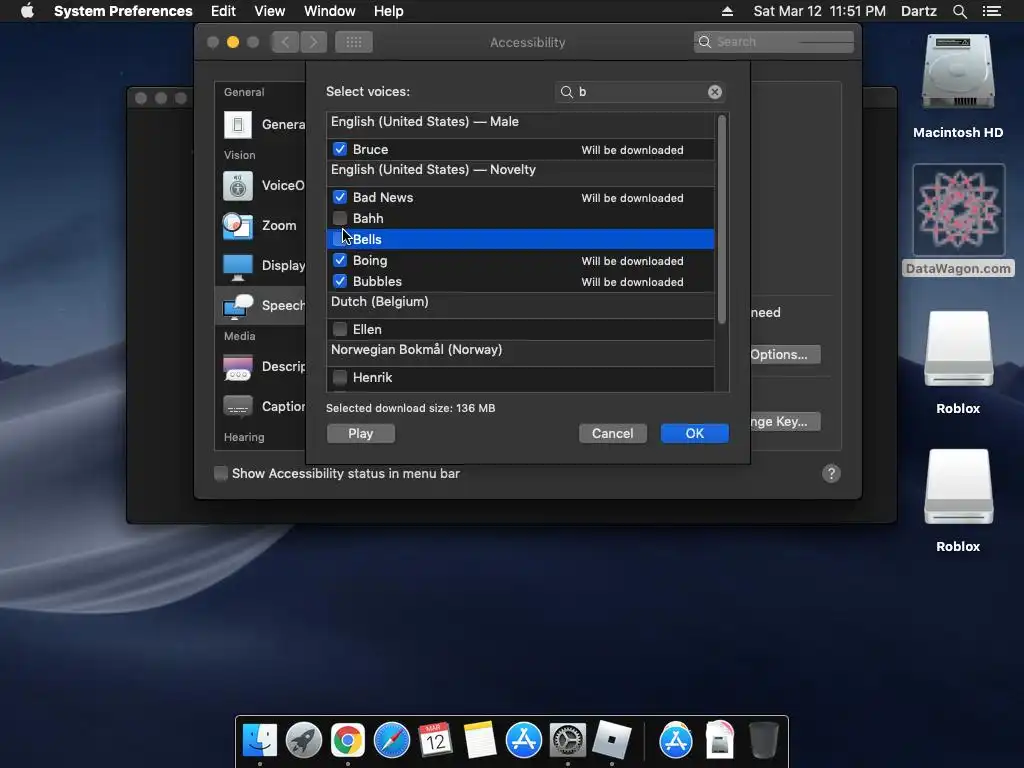Open System Preferences gear in Dock
The width and height of the screenshot is (1024, 768).
568,741
